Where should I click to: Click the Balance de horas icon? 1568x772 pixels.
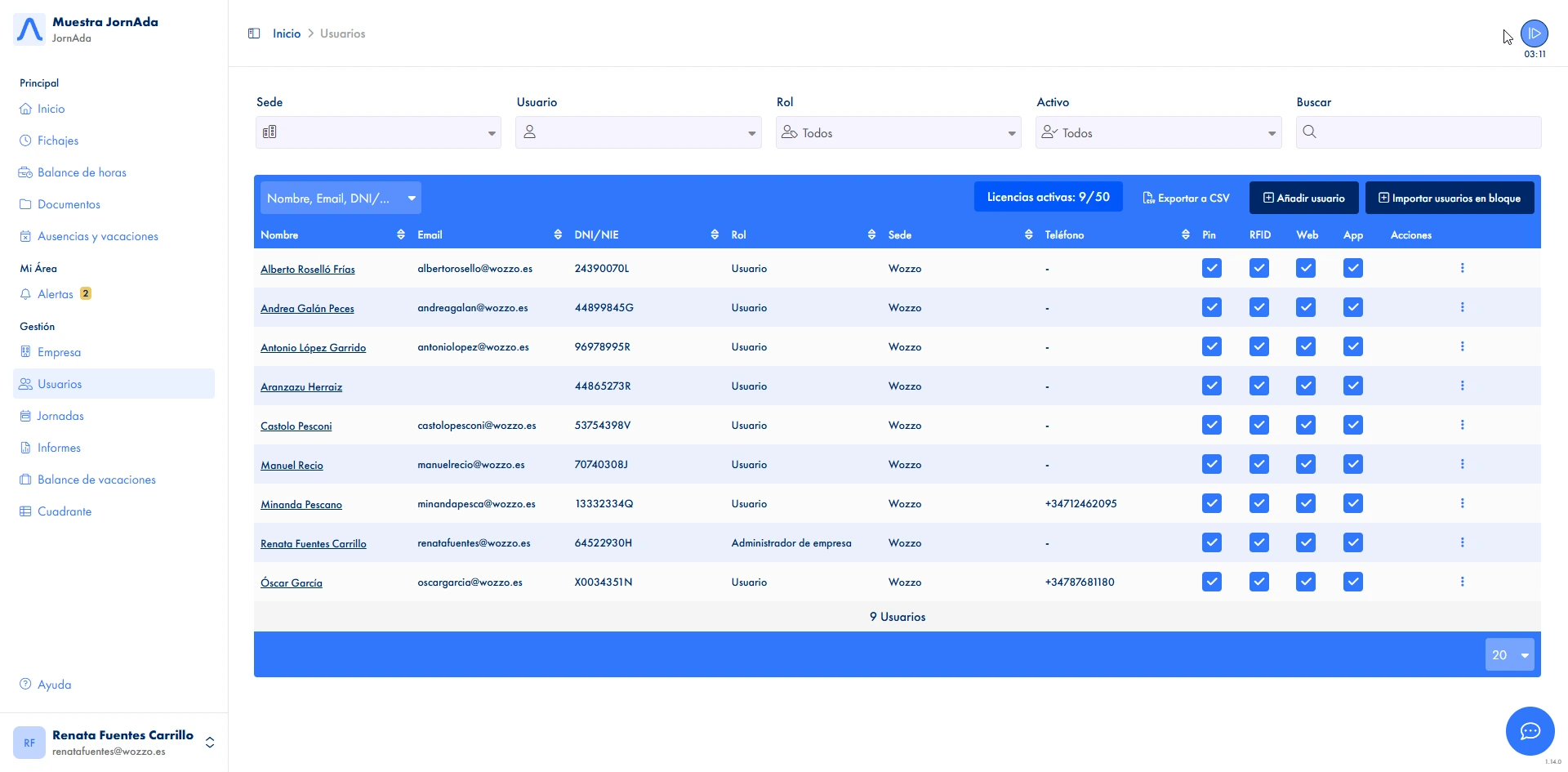pos(24,172)
